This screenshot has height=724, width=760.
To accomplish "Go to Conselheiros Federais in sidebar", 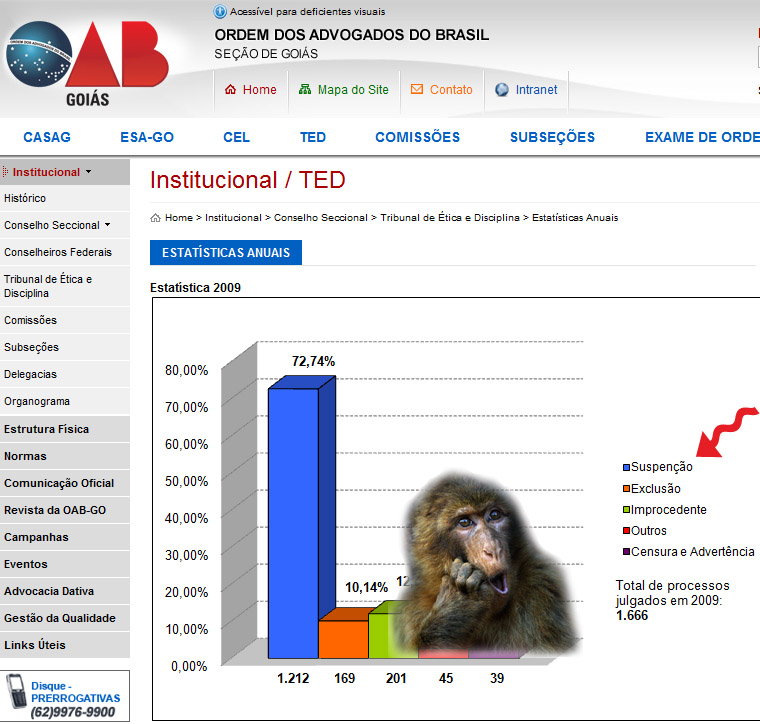I will click(58, 252).
